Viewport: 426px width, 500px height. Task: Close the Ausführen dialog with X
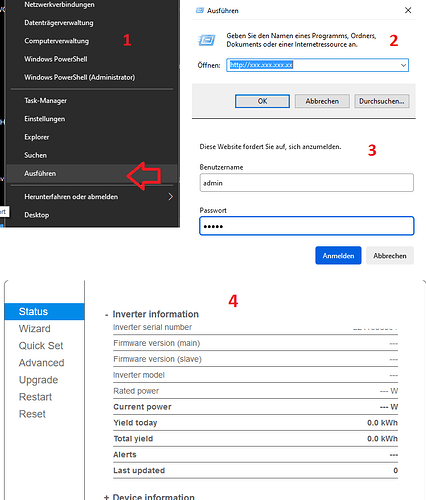coord(408,10)
